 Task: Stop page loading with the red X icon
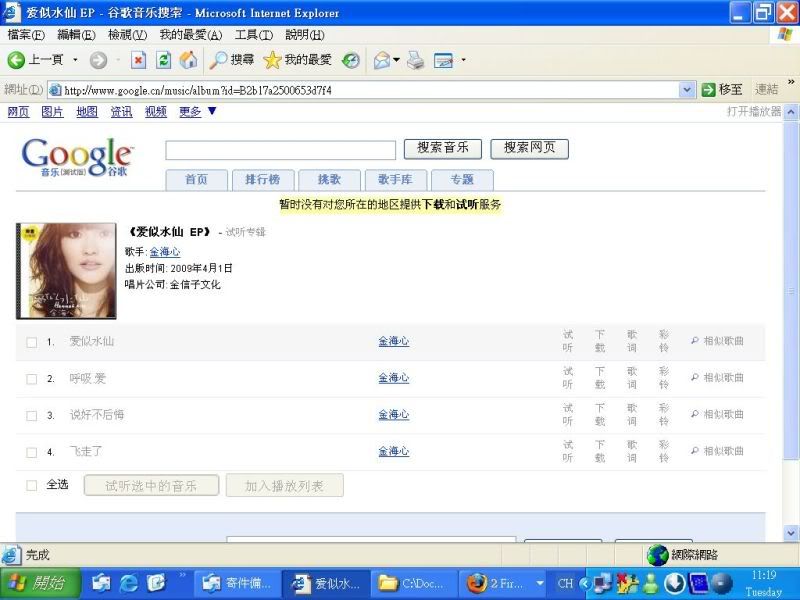[138, 60]
